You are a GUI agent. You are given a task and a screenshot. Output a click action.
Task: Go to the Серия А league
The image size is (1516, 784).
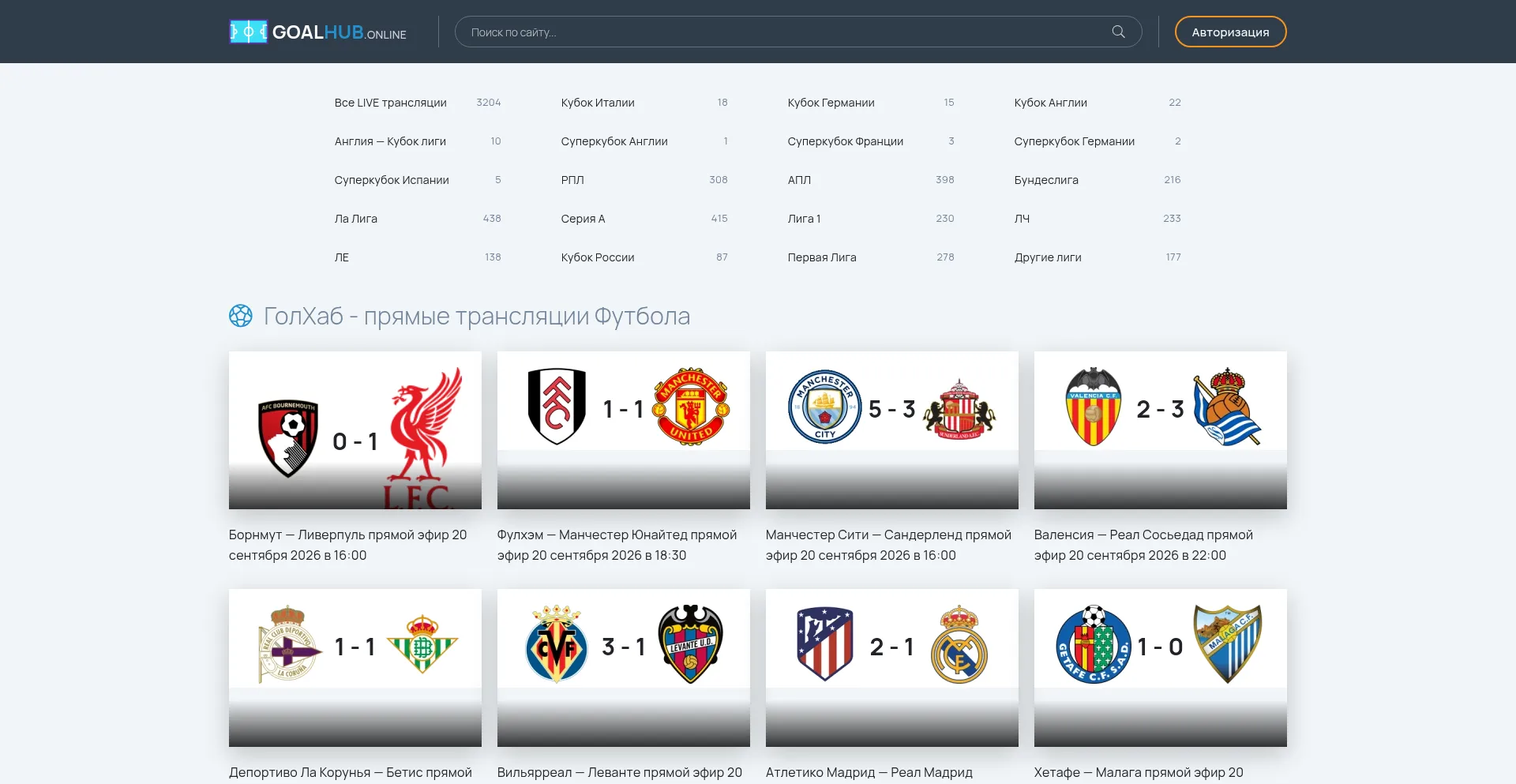583,219
